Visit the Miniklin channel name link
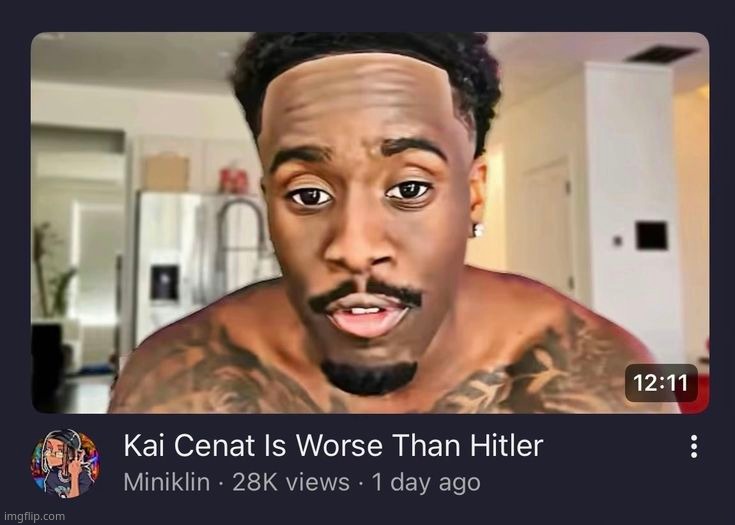The width and height of the screenshot is (735, 525). point(166,482)
